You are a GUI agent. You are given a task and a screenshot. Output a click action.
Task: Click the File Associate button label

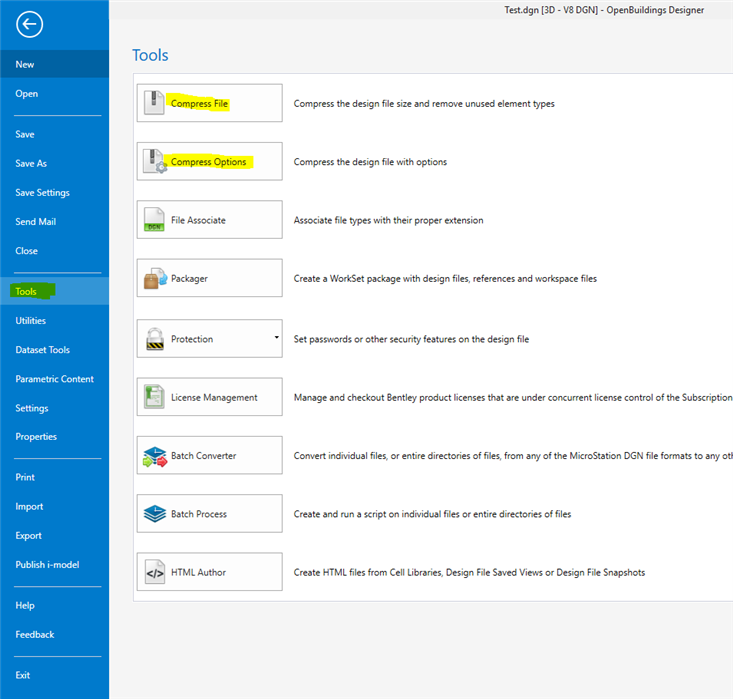tap(198, 220)
